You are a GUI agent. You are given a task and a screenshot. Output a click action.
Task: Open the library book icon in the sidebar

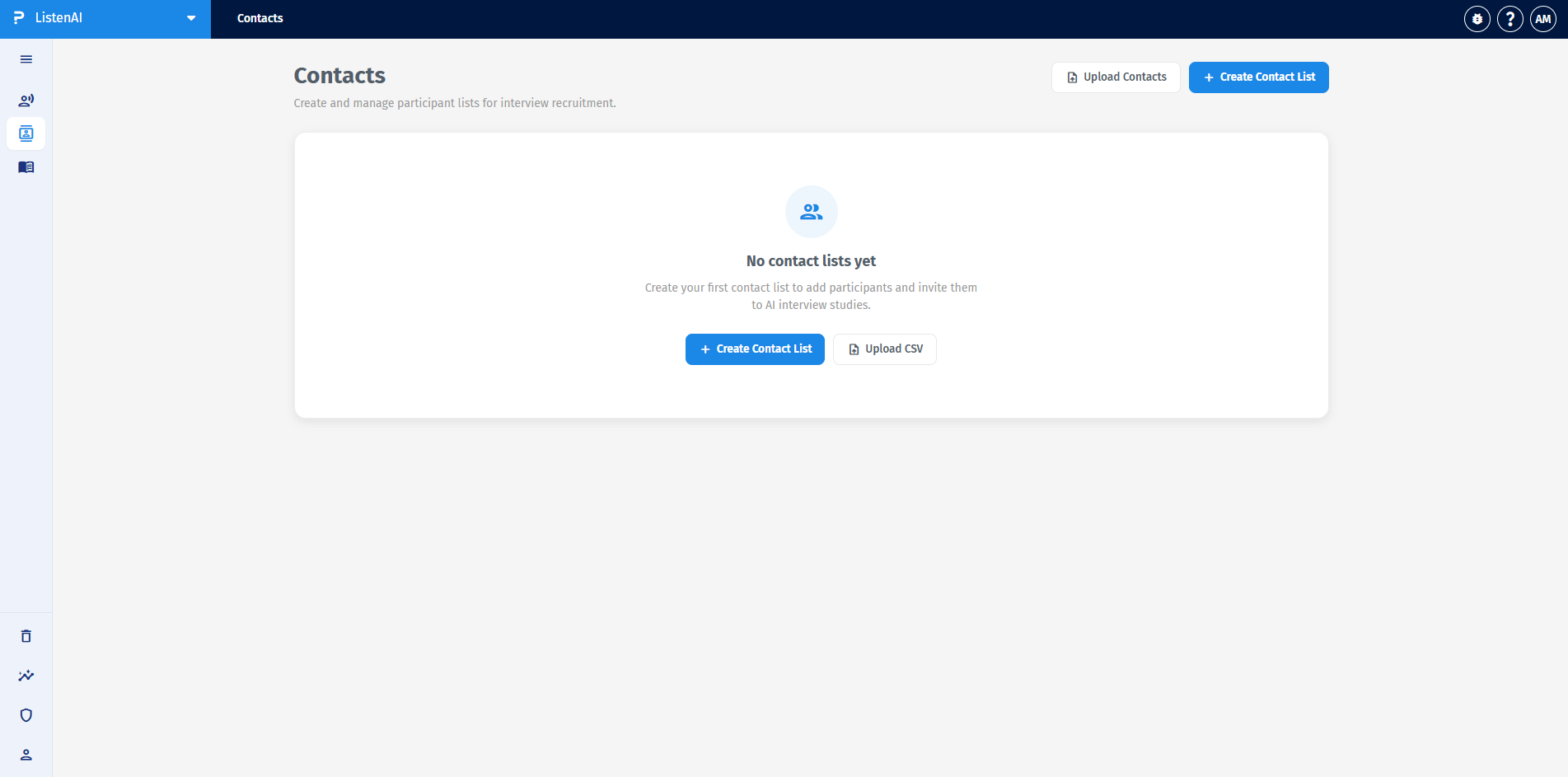pos(26,167)
